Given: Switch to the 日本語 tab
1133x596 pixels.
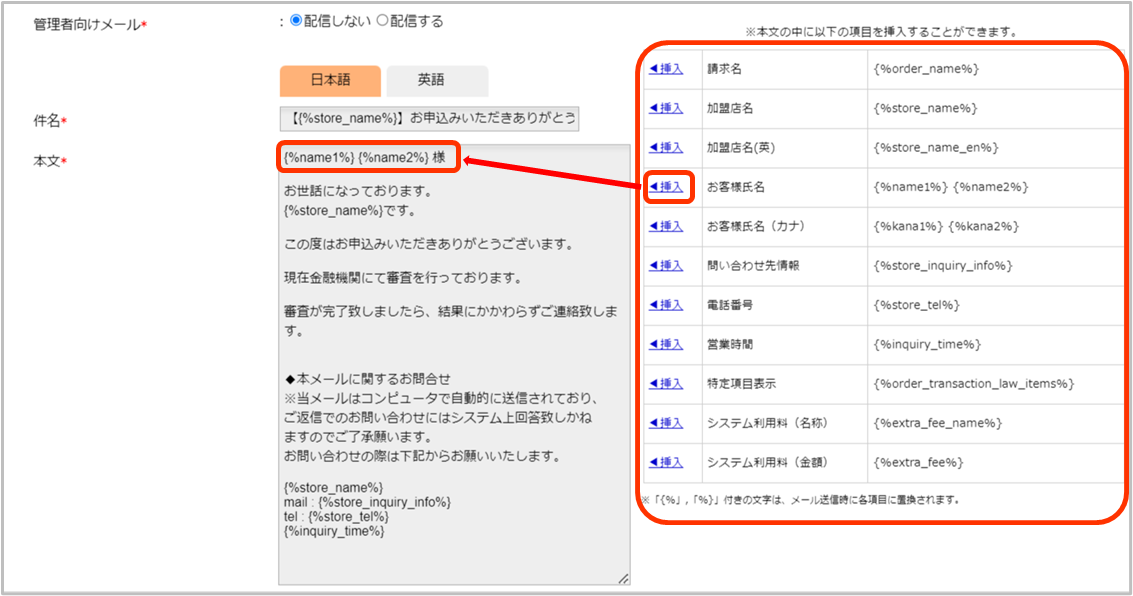Looking at the screenshot, I should pyautogui.click(x=330, y=81).
